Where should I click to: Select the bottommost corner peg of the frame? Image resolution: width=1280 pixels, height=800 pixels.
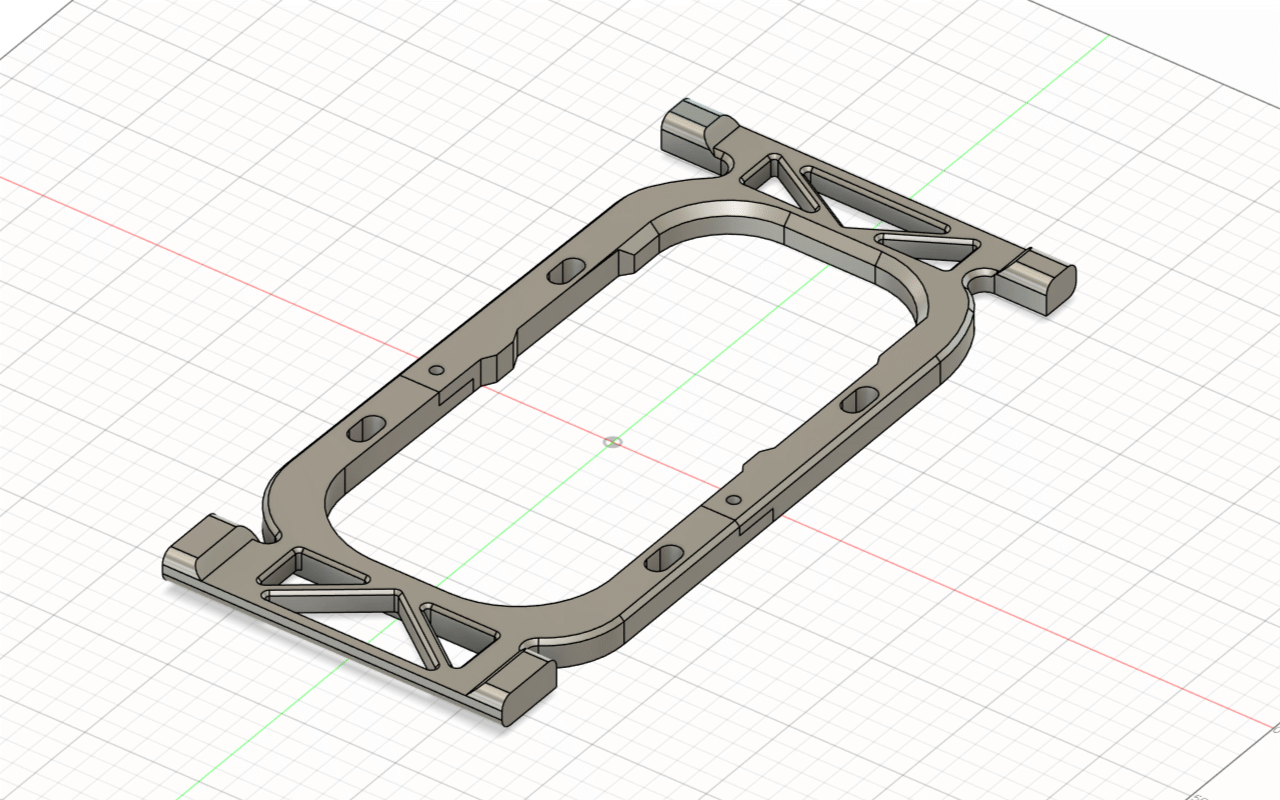[x=515, y=689]
